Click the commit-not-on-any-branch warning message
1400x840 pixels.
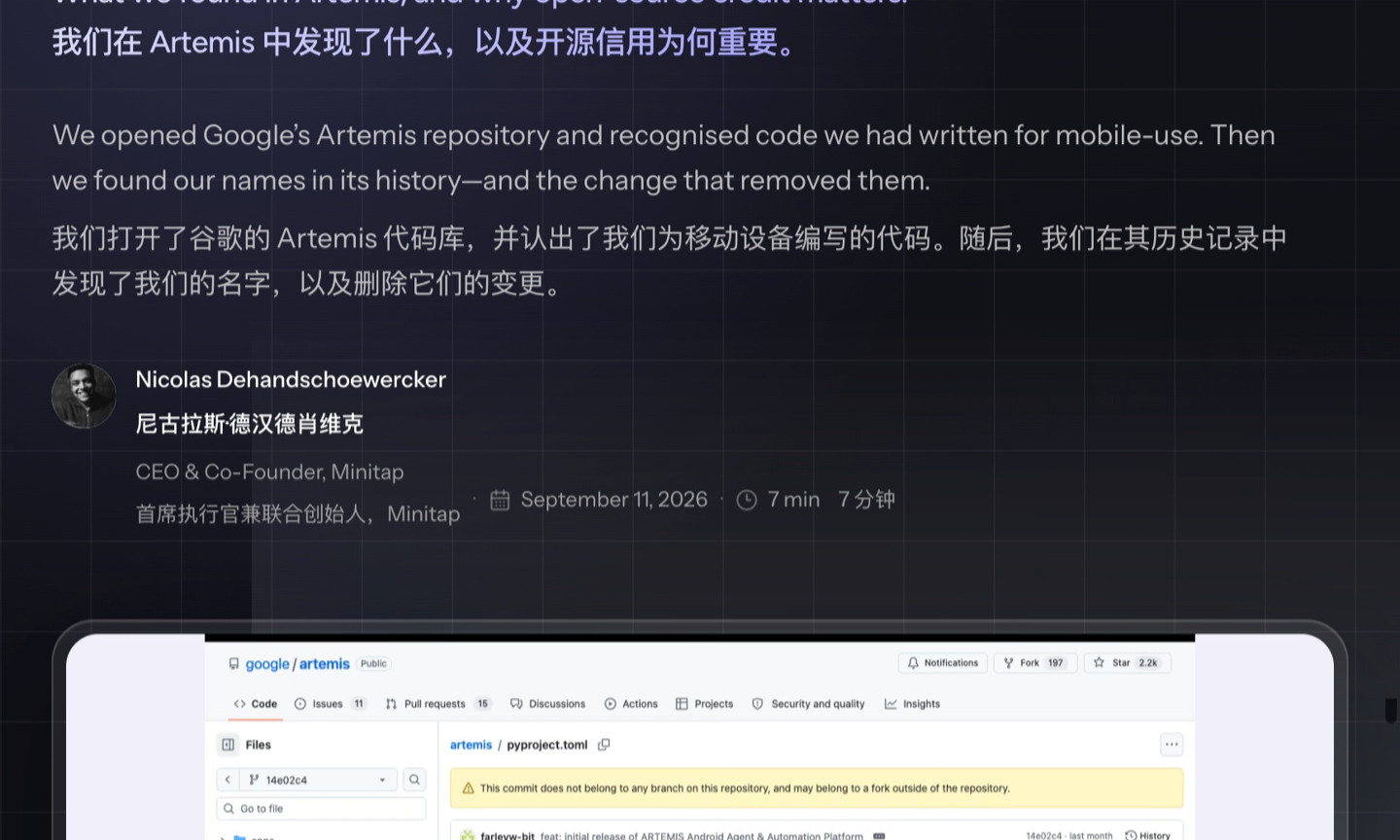coord(745,788)
